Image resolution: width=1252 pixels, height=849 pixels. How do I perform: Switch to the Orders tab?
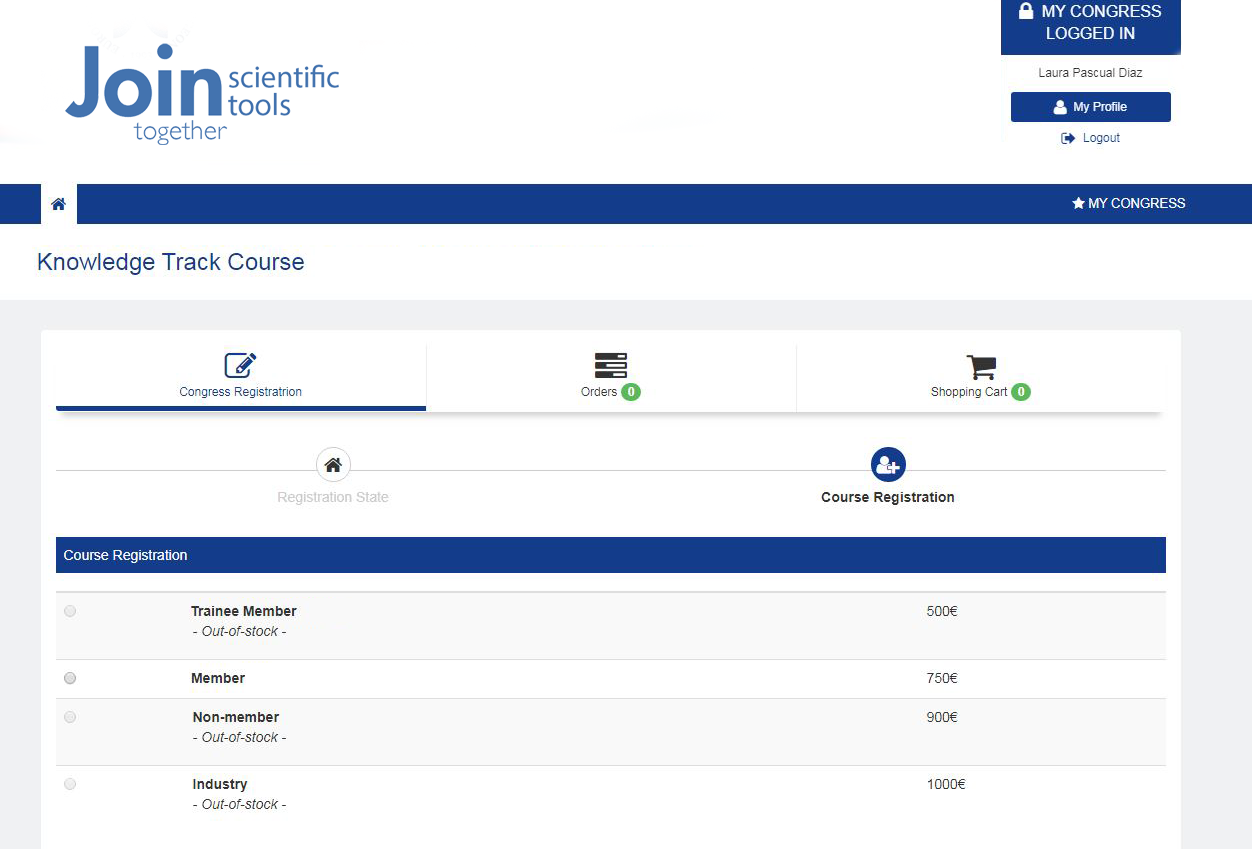click(611, 378)
